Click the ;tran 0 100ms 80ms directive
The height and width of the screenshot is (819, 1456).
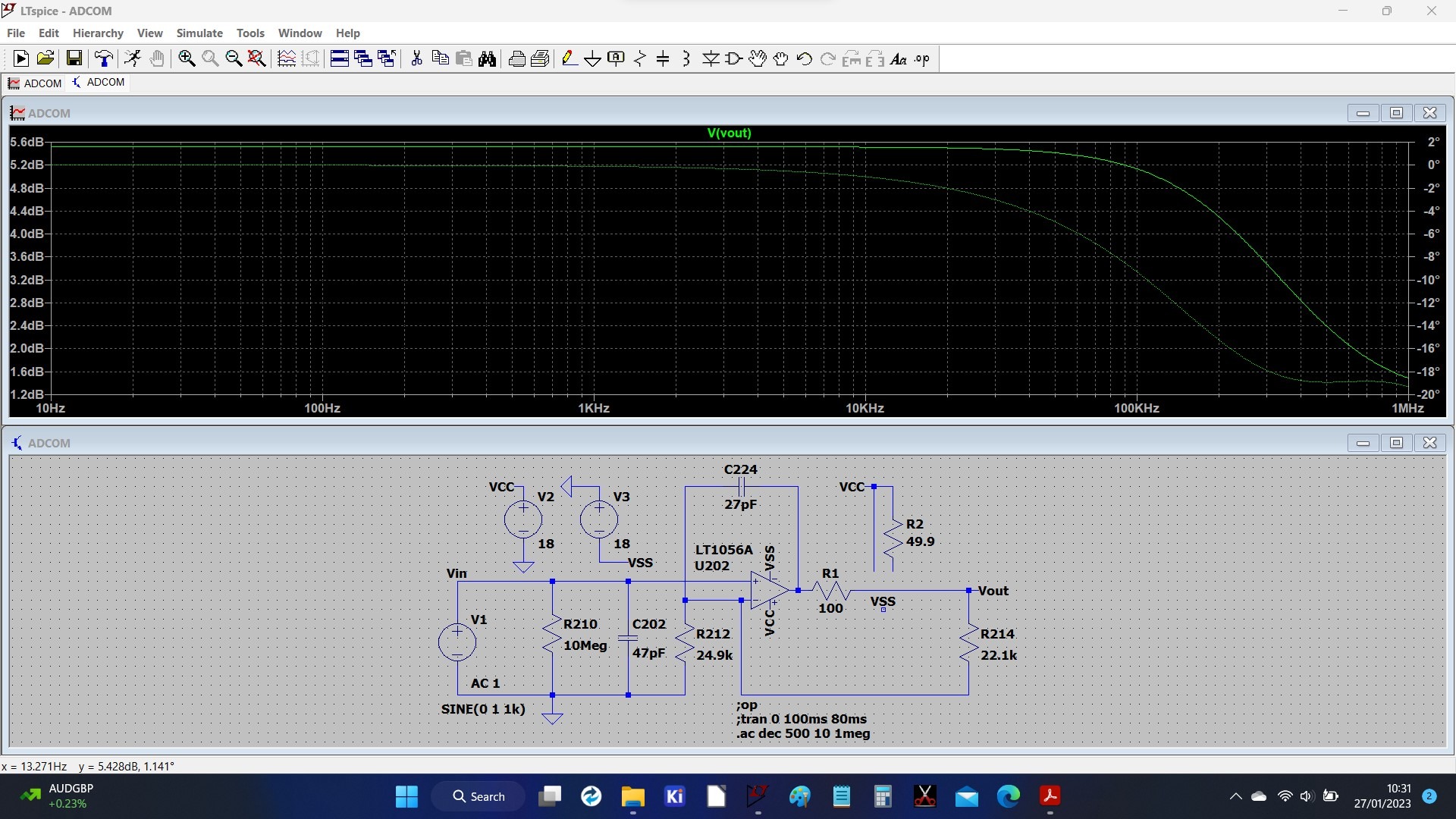[x=801, y=719]
